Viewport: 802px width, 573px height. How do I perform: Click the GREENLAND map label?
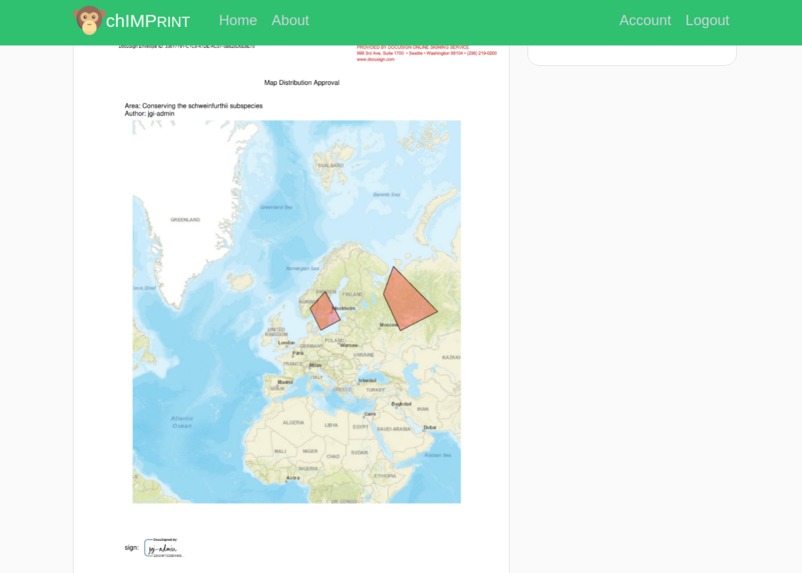click(185, 219)
